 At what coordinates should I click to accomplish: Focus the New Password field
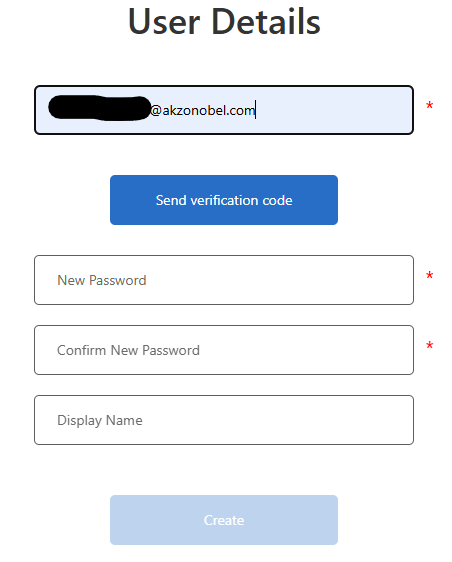pos(224,280)
